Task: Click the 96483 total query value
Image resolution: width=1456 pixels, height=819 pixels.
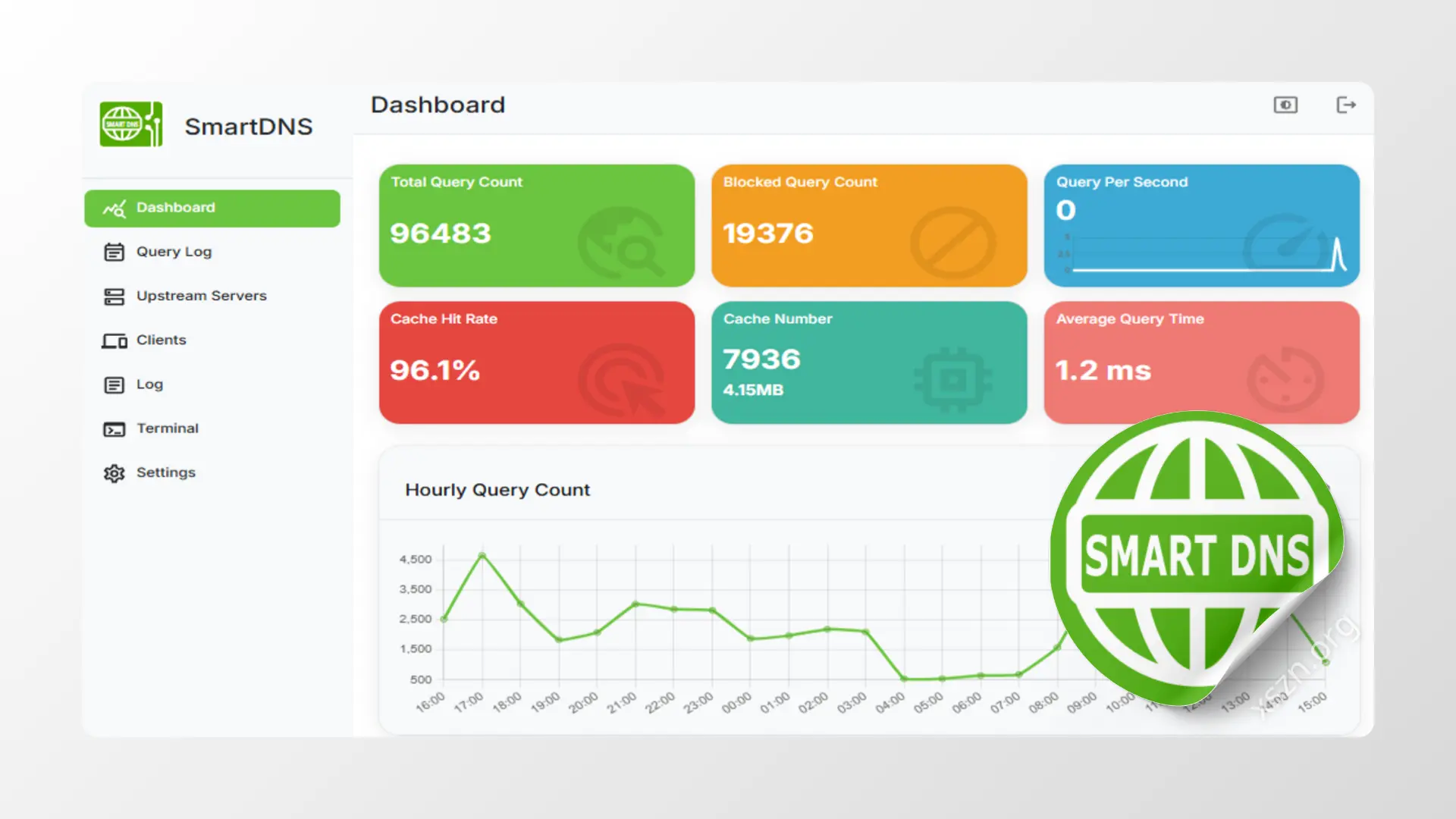Action: click(x=441, y=234)
